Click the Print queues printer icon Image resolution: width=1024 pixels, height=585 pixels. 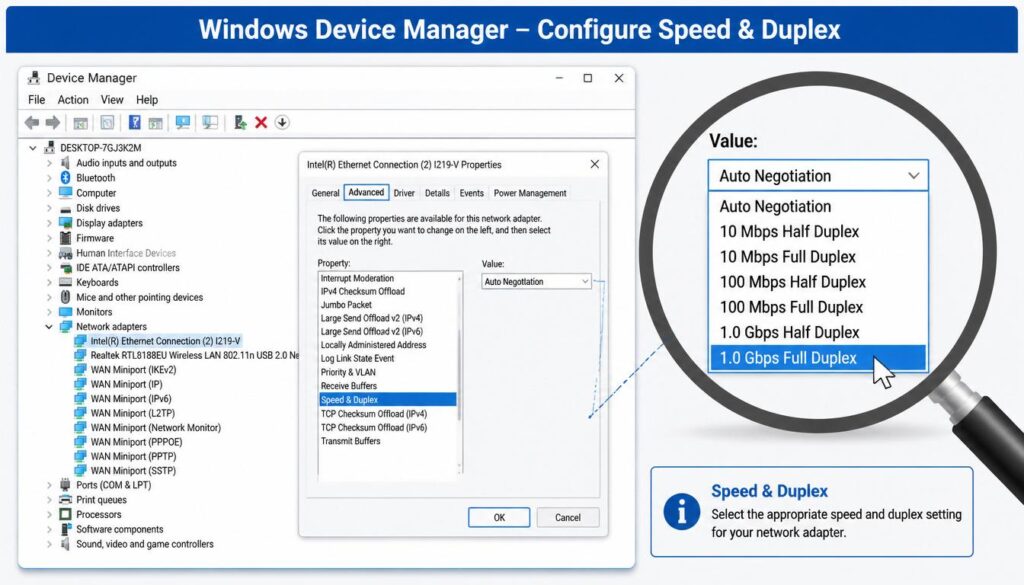point(65,499)
